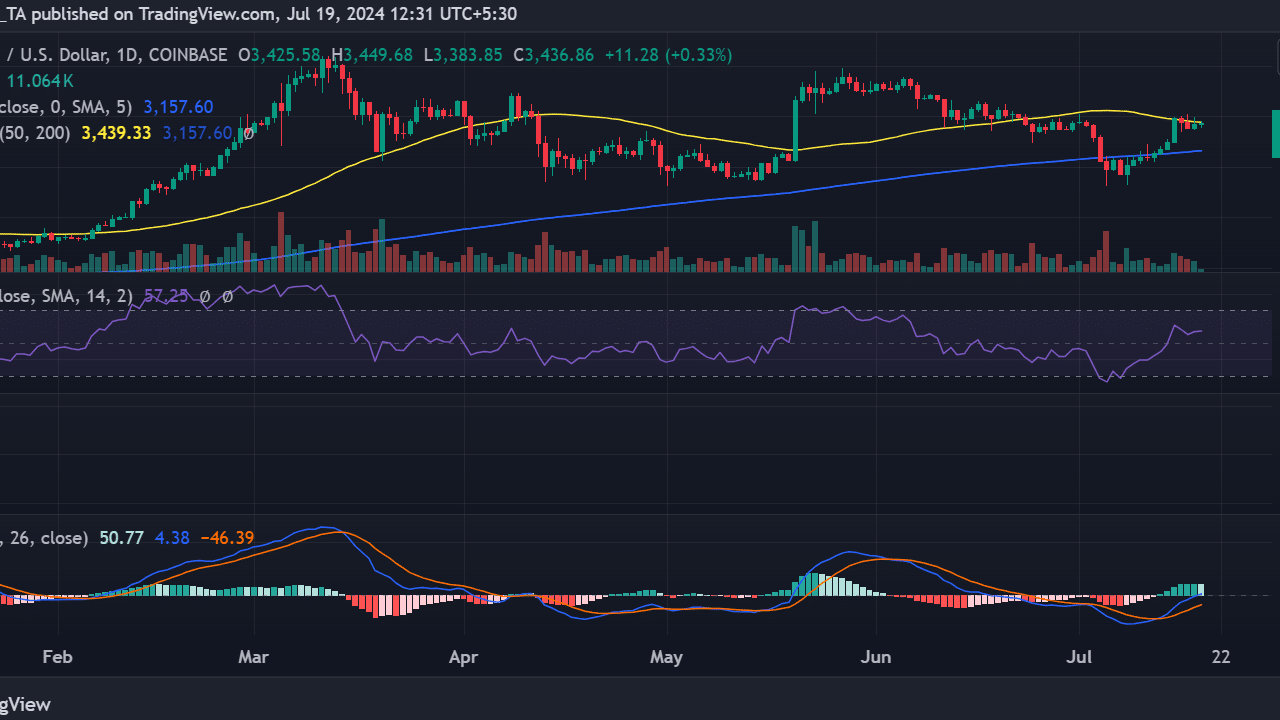
Task: Click the 22 date label on the time axis
Action: pyautogui.click(x=1221, y=657)
